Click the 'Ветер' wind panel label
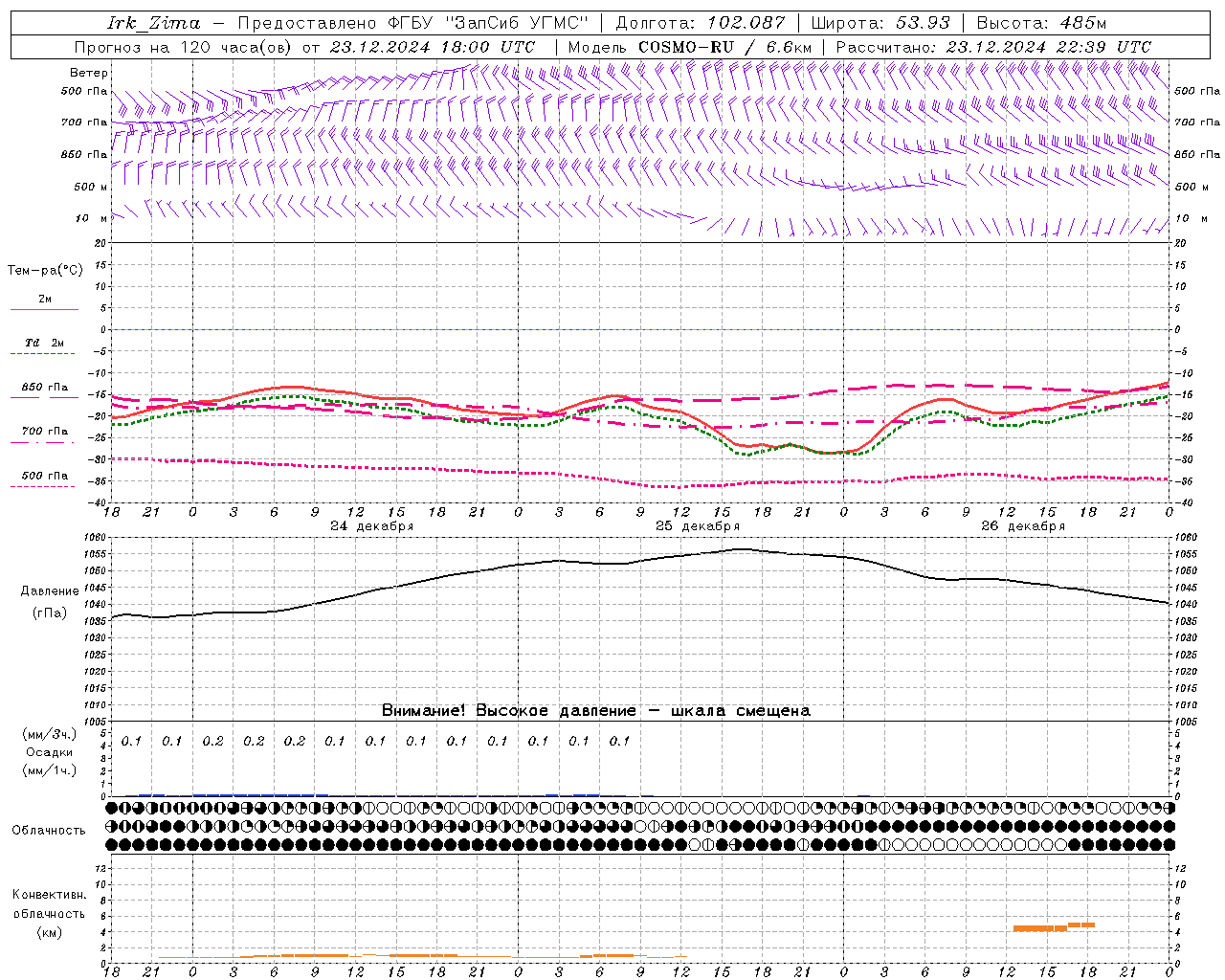The image size is (1225, 980). click(x=89, y=73)
